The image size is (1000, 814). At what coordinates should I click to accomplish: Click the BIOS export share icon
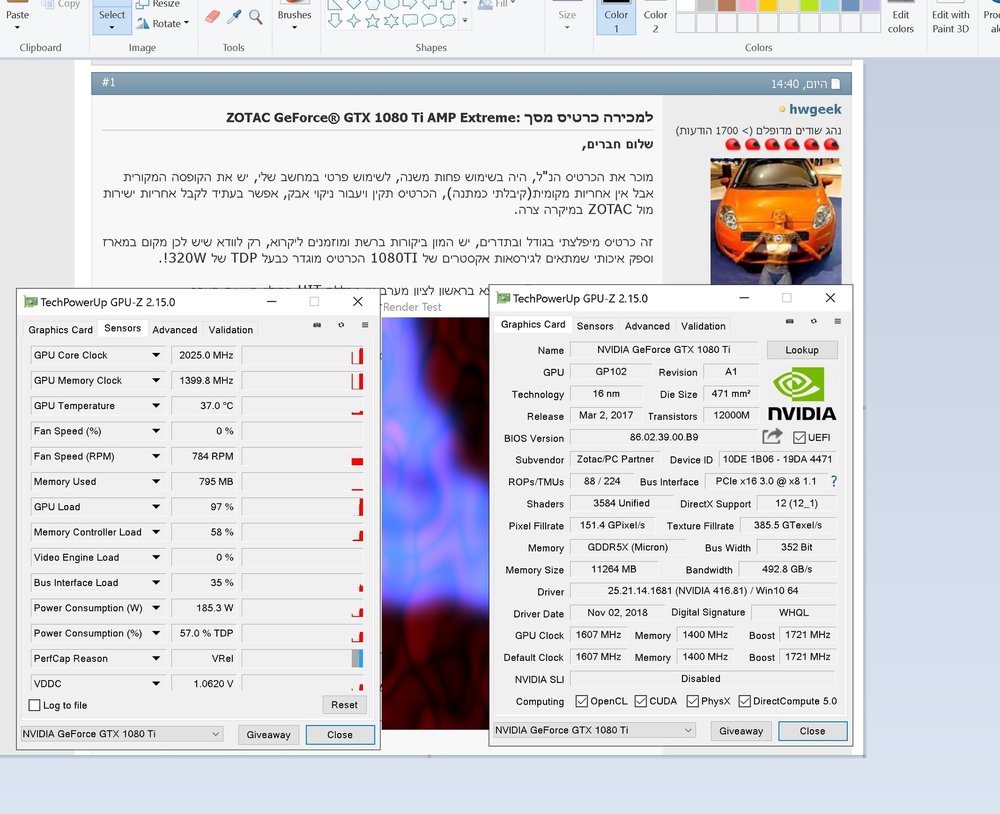[x=772, y=437]
